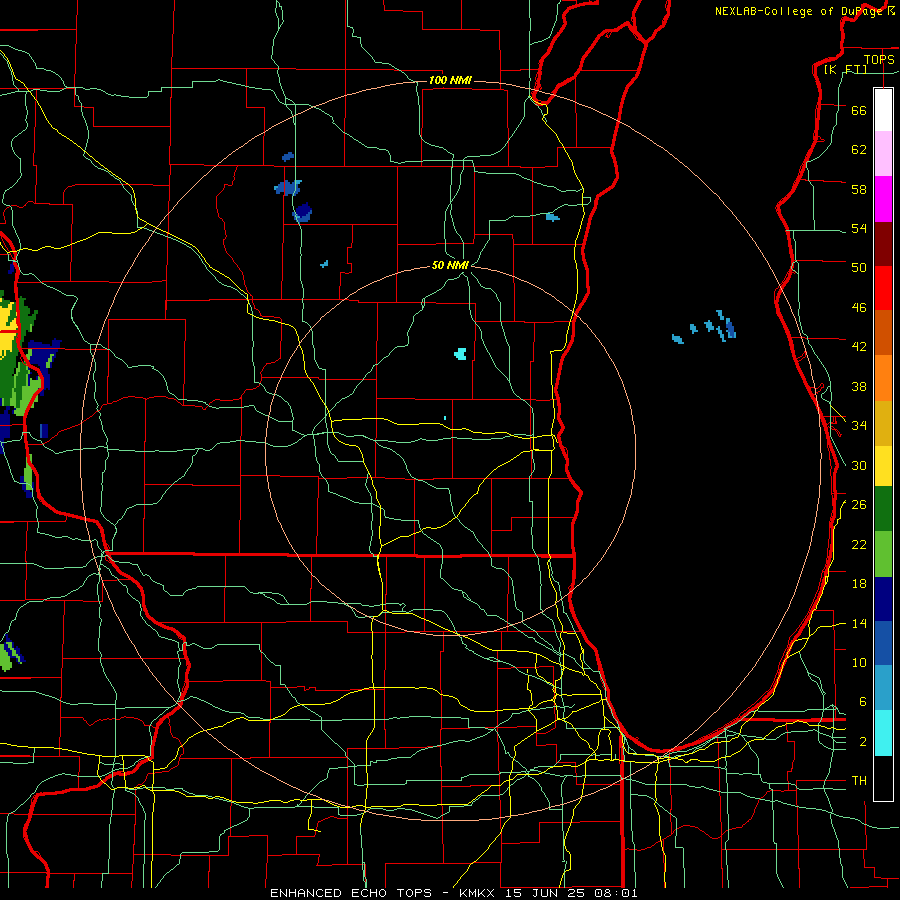Click the 58 value on the legend scale
Image resolution: width=900 pixels, height=900 pixels.
point(859,189)
